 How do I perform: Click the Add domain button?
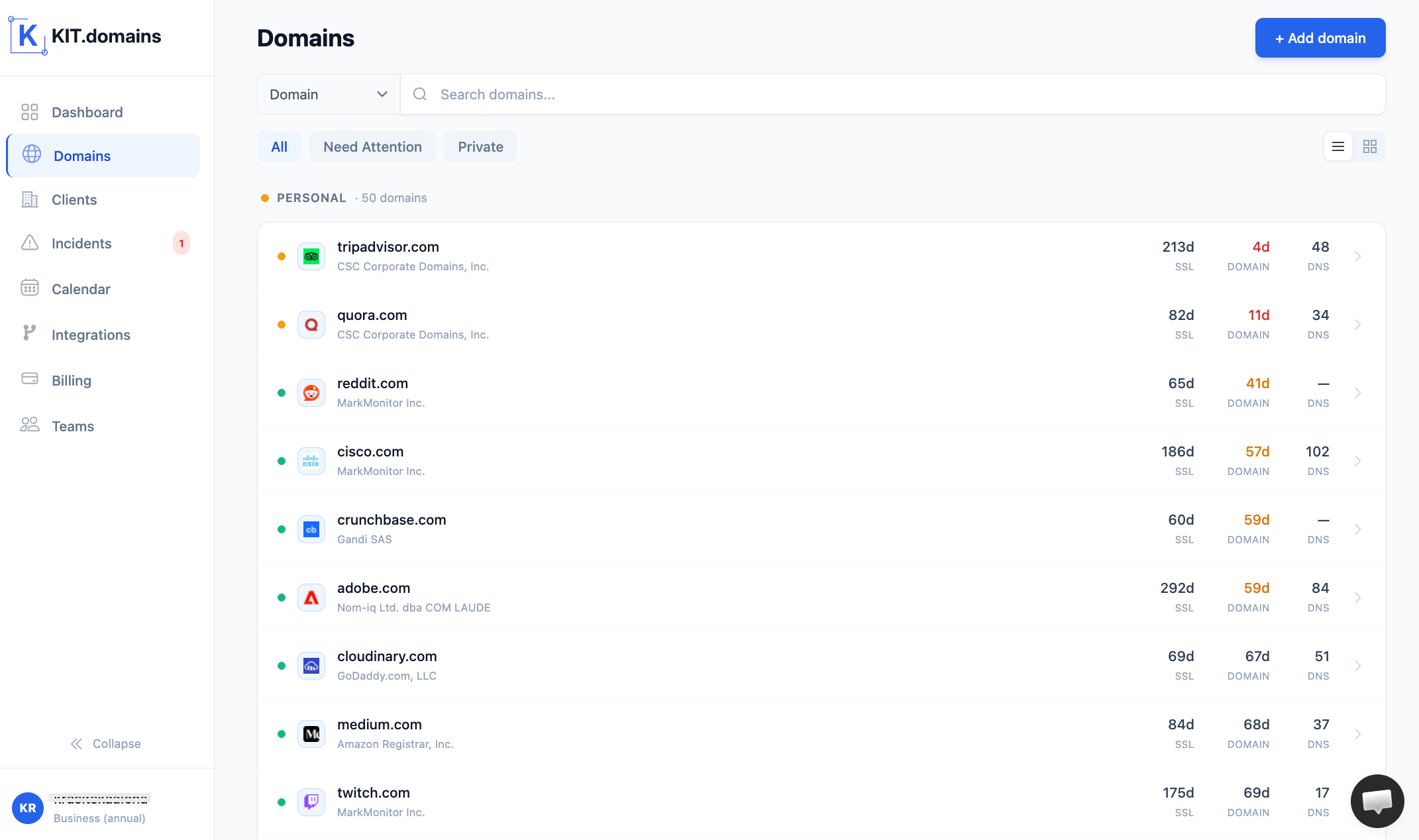[x=1320, y=38]
